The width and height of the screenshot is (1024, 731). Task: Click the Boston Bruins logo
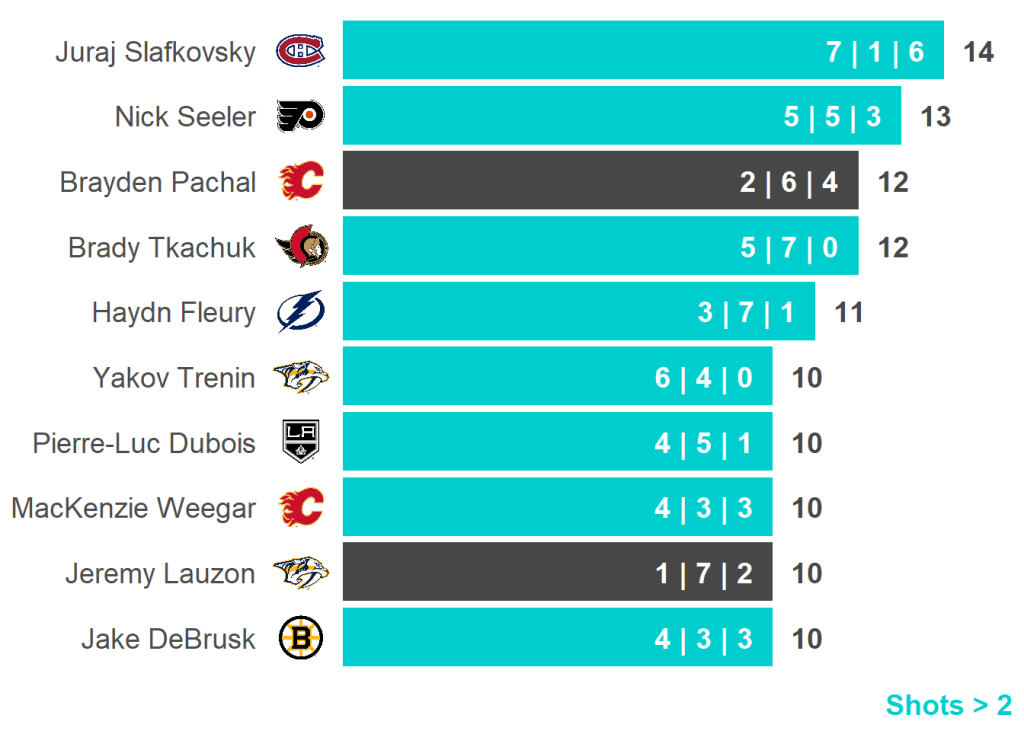pos(300,638)
